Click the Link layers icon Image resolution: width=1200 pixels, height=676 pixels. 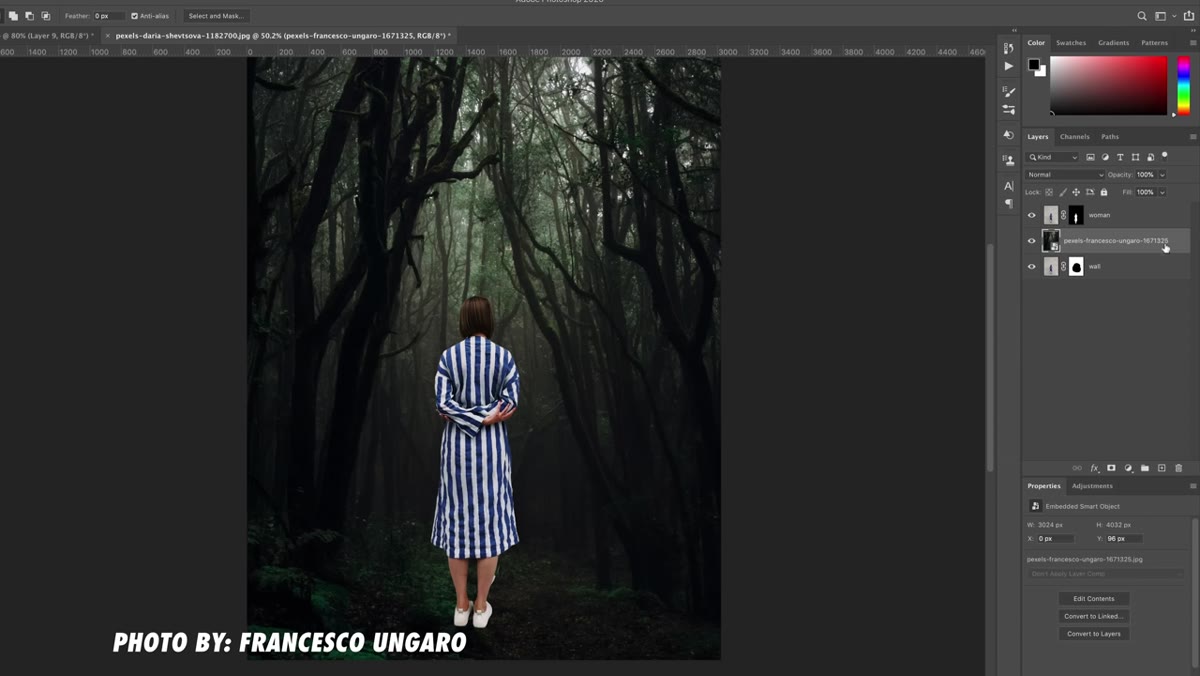1077,468
